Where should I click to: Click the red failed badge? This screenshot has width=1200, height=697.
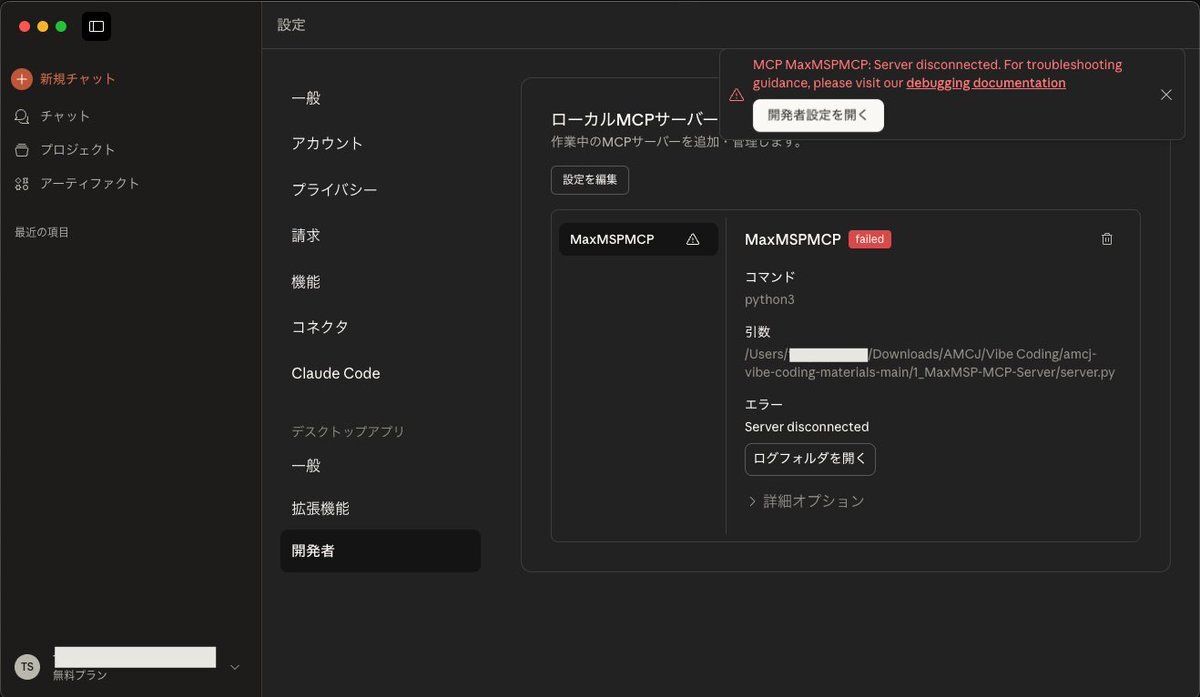coord(870,240)
